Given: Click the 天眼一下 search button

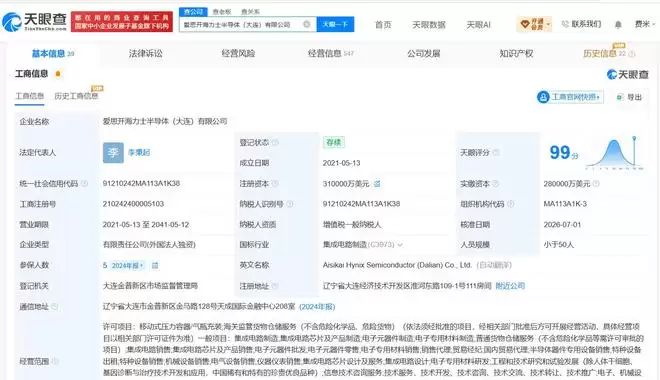Looking at the screenshot, I should (x=335, y=24).
